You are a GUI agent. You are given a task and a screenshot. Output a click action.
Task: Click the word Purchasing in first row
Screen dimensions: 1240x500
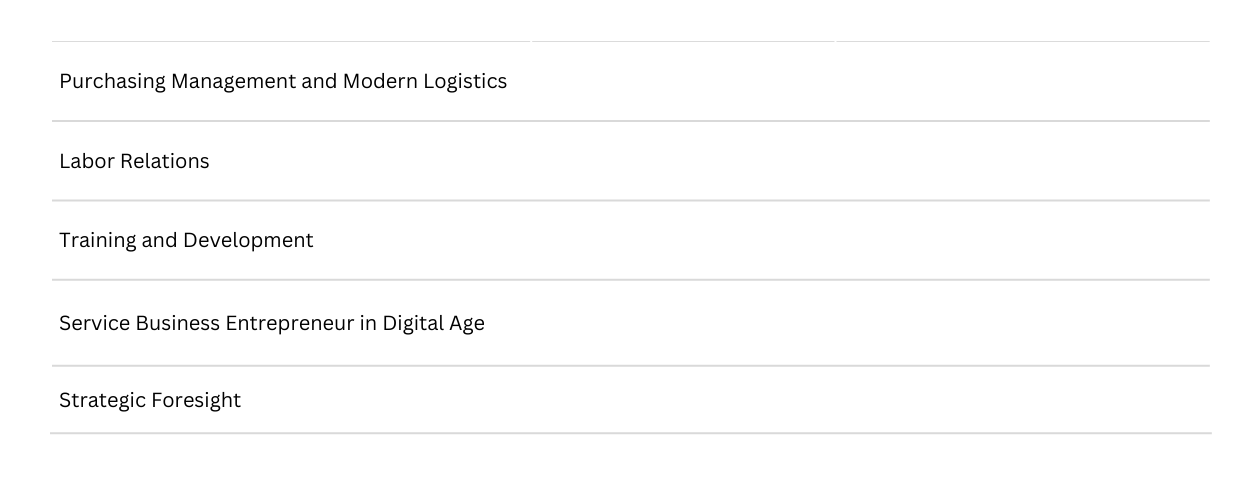tap(112, 82)
